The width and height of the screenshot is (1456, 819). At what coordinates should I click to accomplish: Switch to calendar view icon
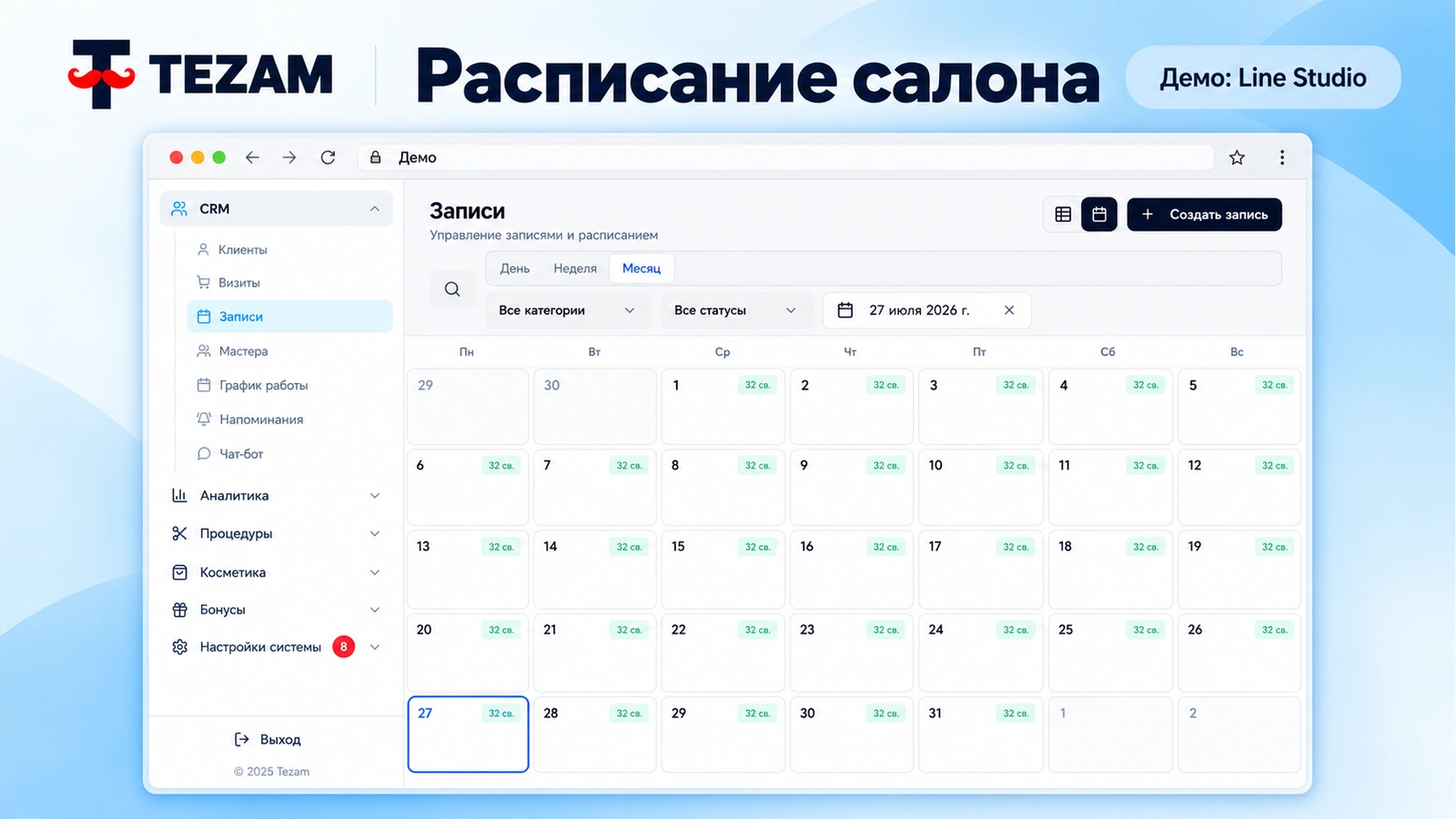click(1099, 215)
